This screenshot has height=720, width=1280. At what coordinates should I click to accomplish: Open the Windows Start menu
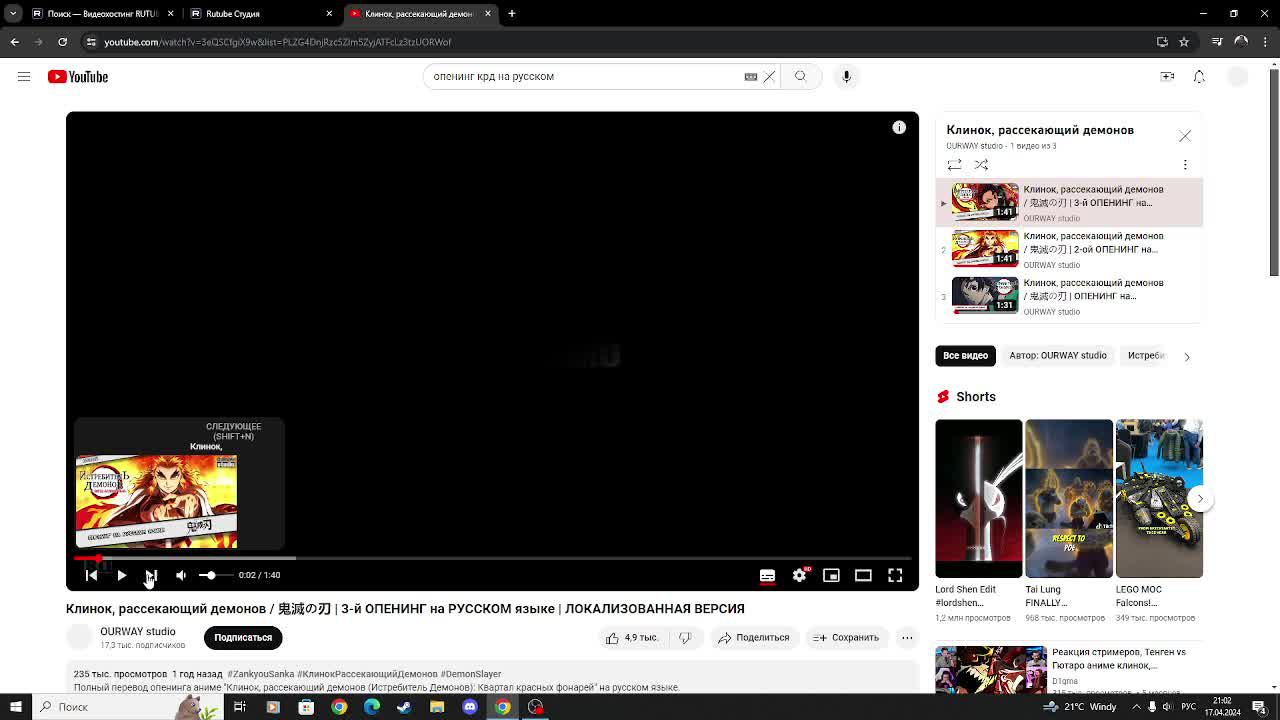14,707
